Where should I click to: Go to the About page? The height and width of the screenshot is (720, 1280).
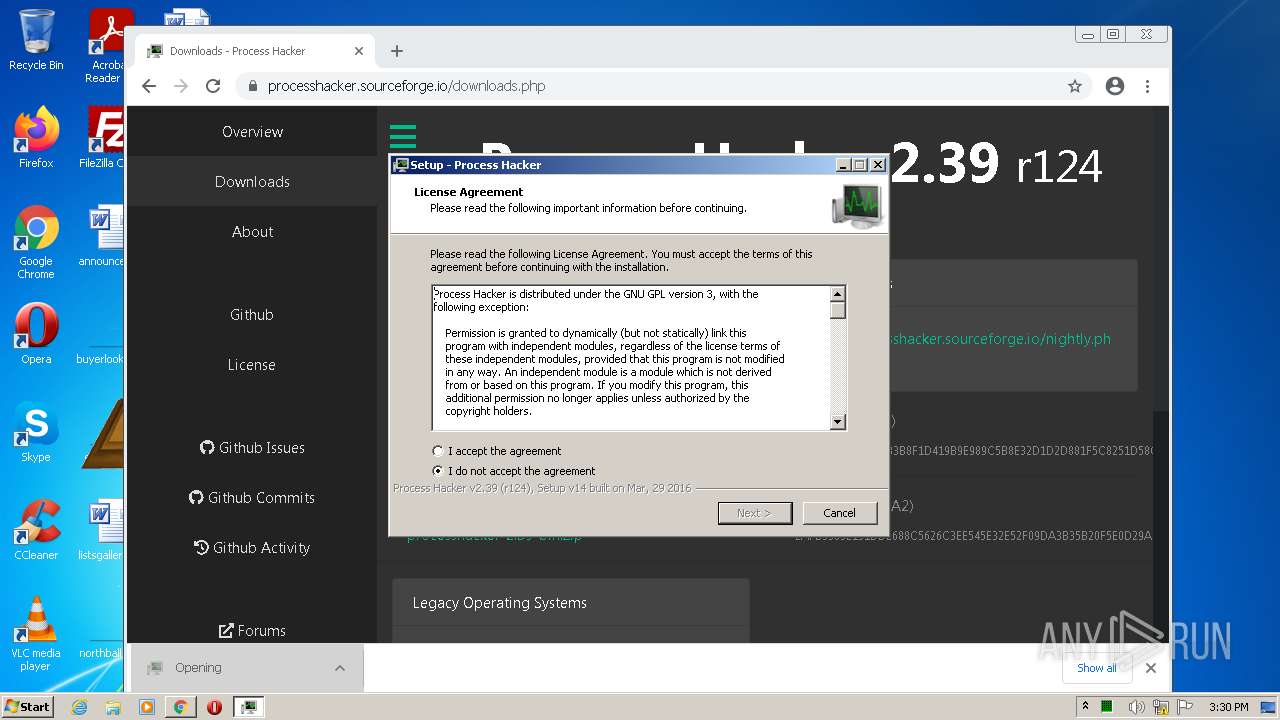(x=252, y=231)
